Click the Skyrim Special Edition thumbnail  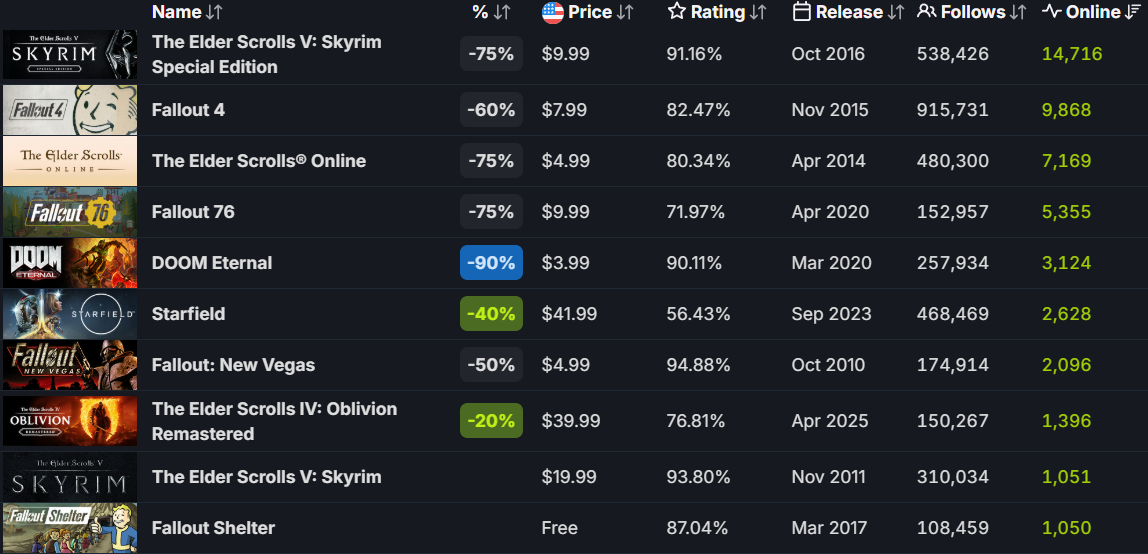(x=69, y=55)
